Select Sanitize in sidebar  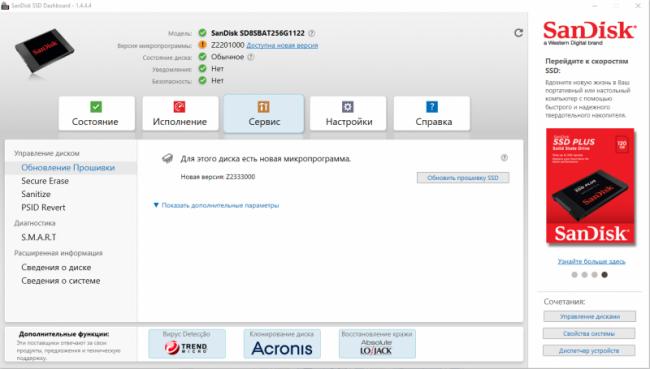(36, 194)
